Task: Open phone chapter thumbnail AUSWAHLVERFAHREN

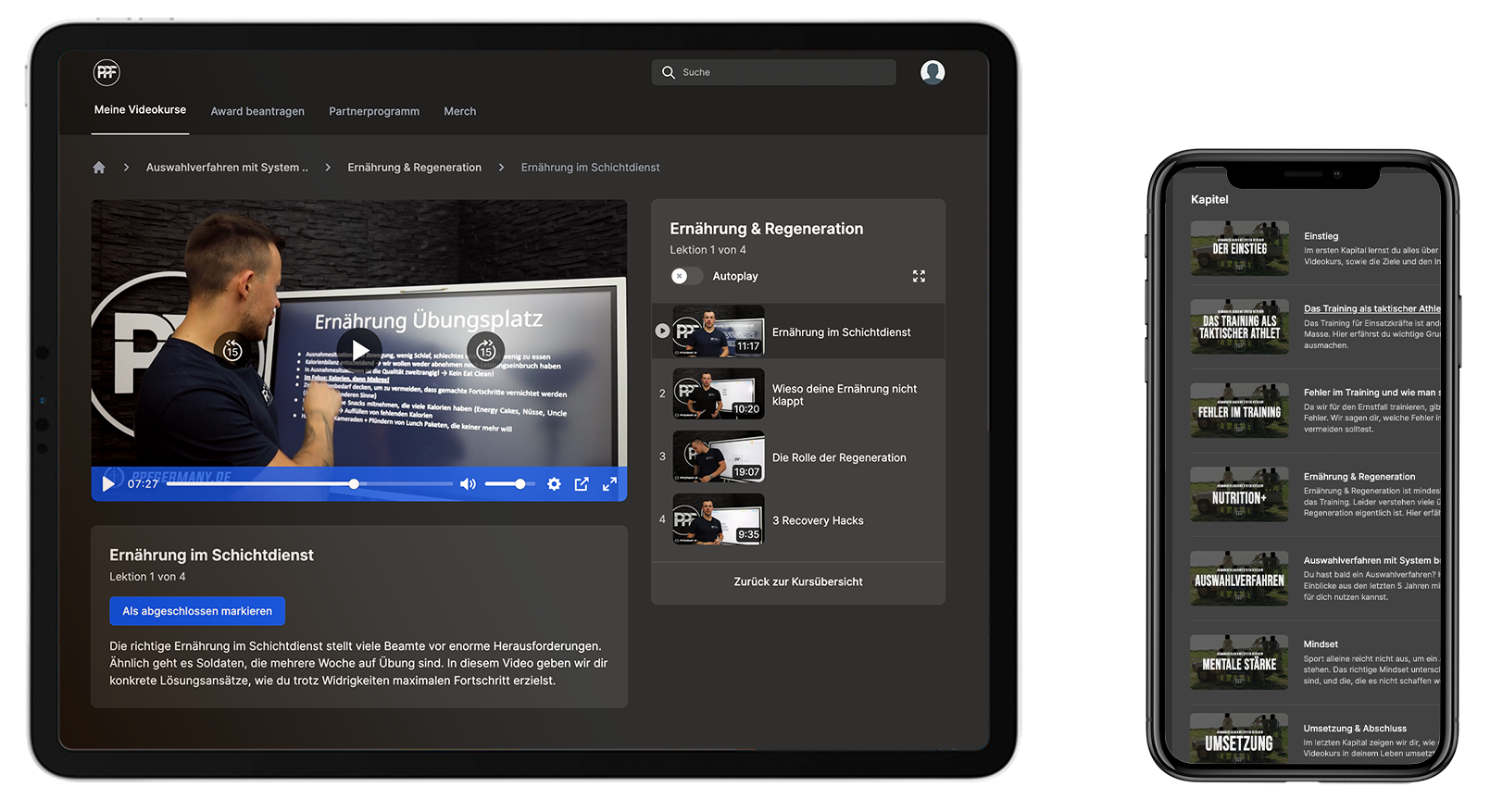Action: tap(1240, 580)
